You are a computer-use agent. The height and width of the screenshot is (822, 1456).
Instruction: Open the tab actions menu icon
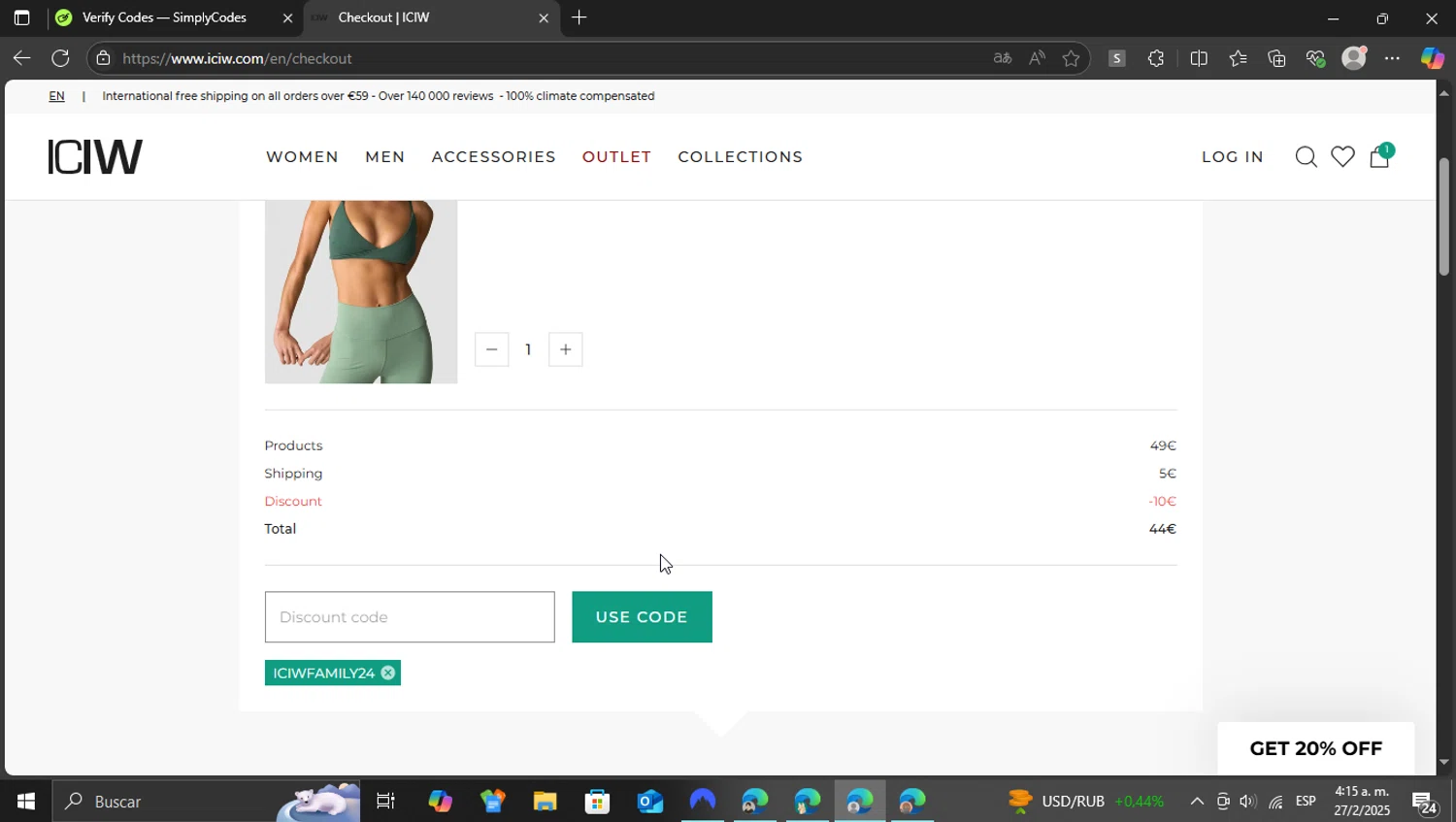(21, 17)
